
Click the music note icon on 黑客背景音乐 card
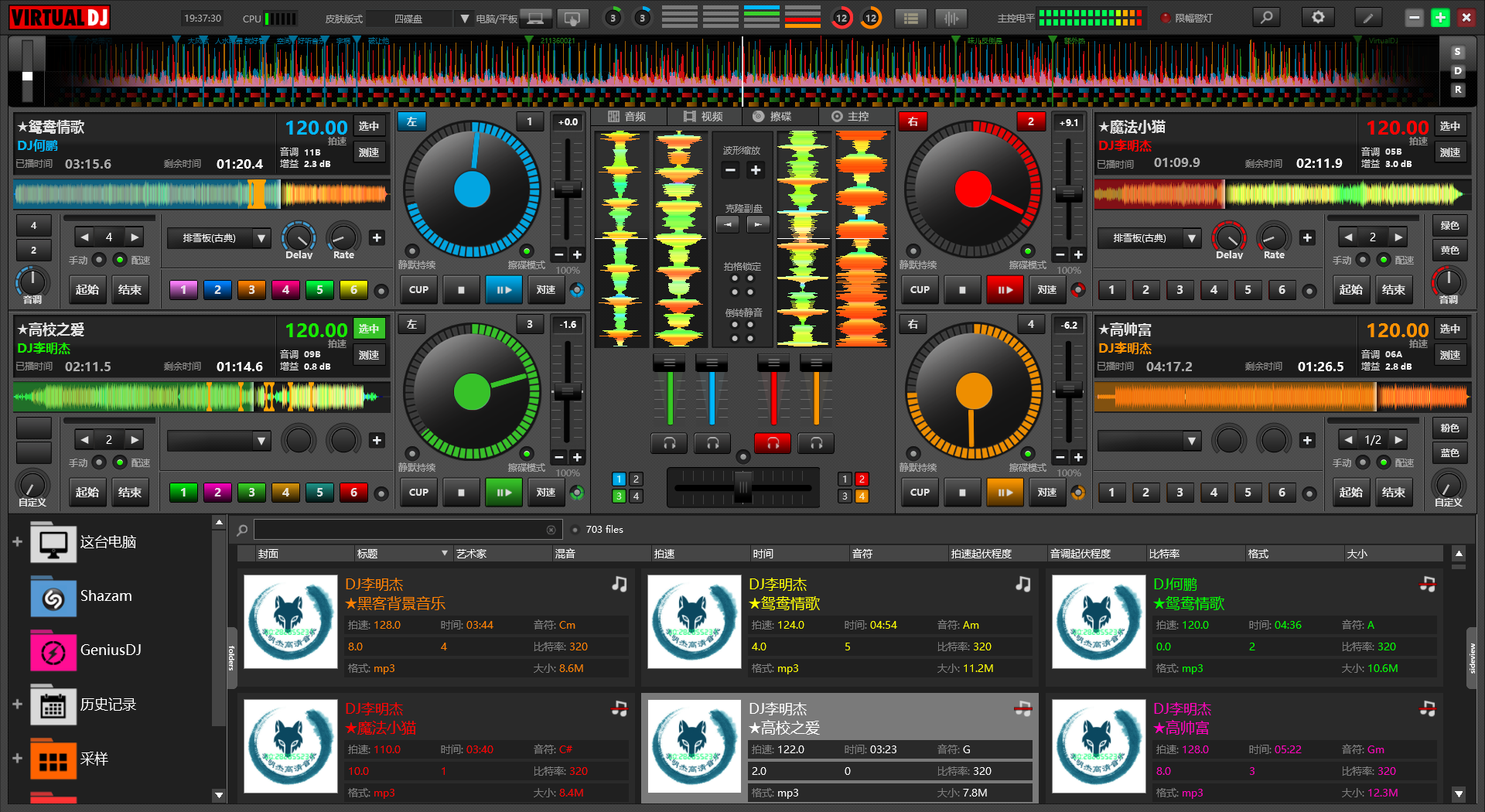click(620, 584)
